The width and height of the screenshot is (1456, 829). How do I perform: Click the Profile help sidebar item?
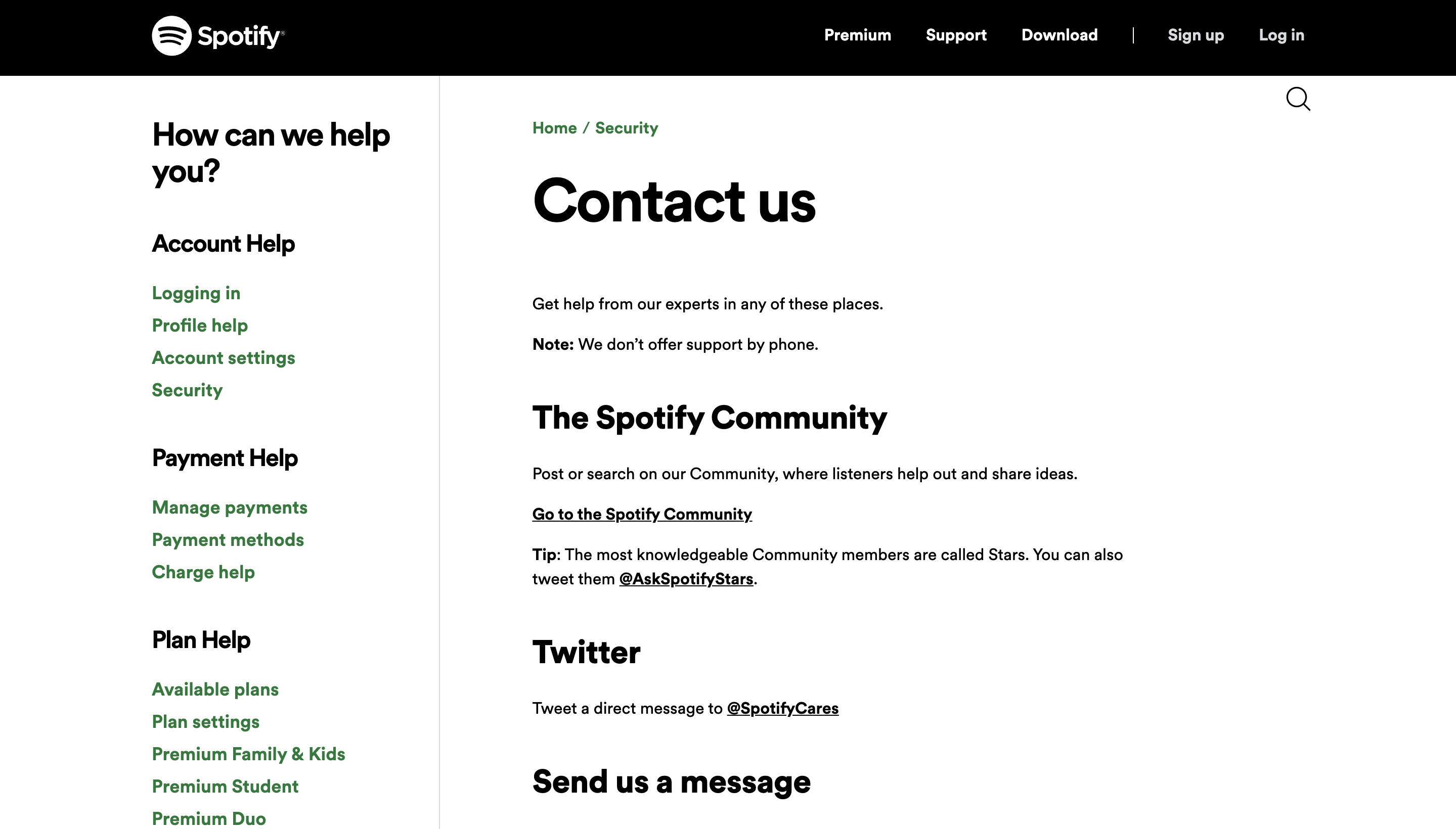(200, 325)
